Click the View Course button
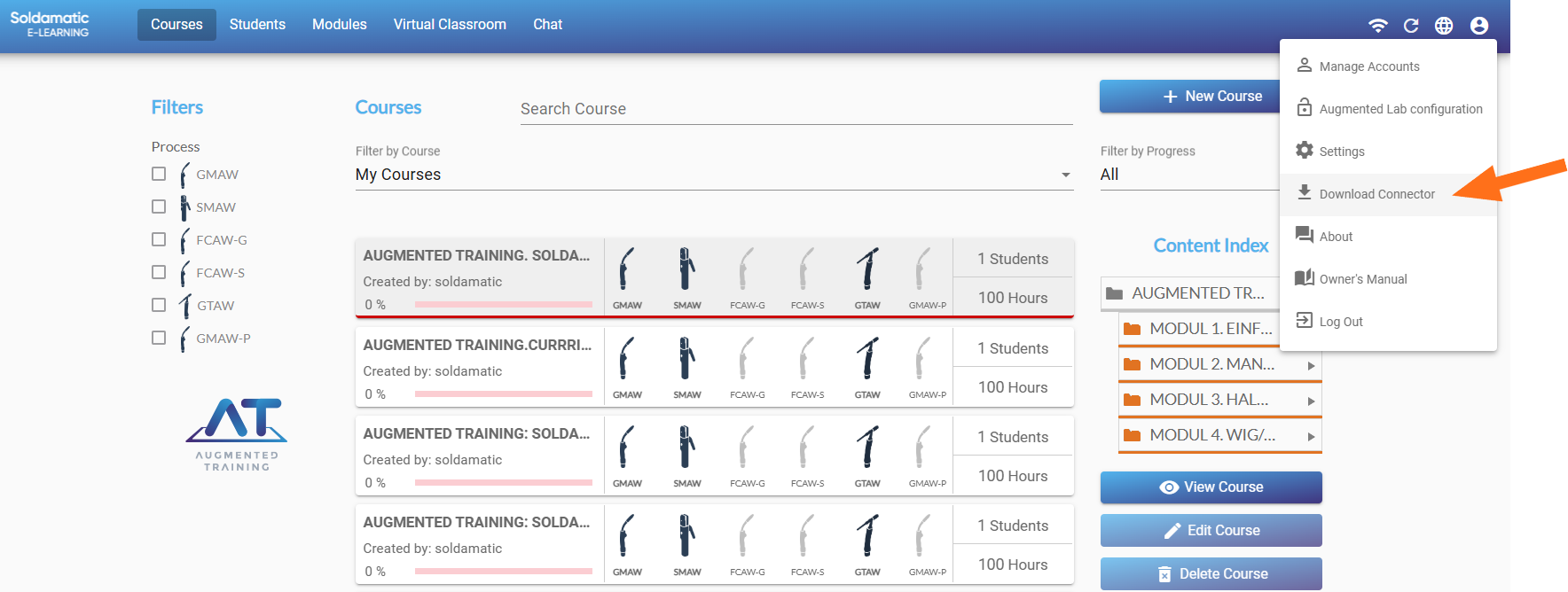 pyautogui.click(x=1211, y=487)
